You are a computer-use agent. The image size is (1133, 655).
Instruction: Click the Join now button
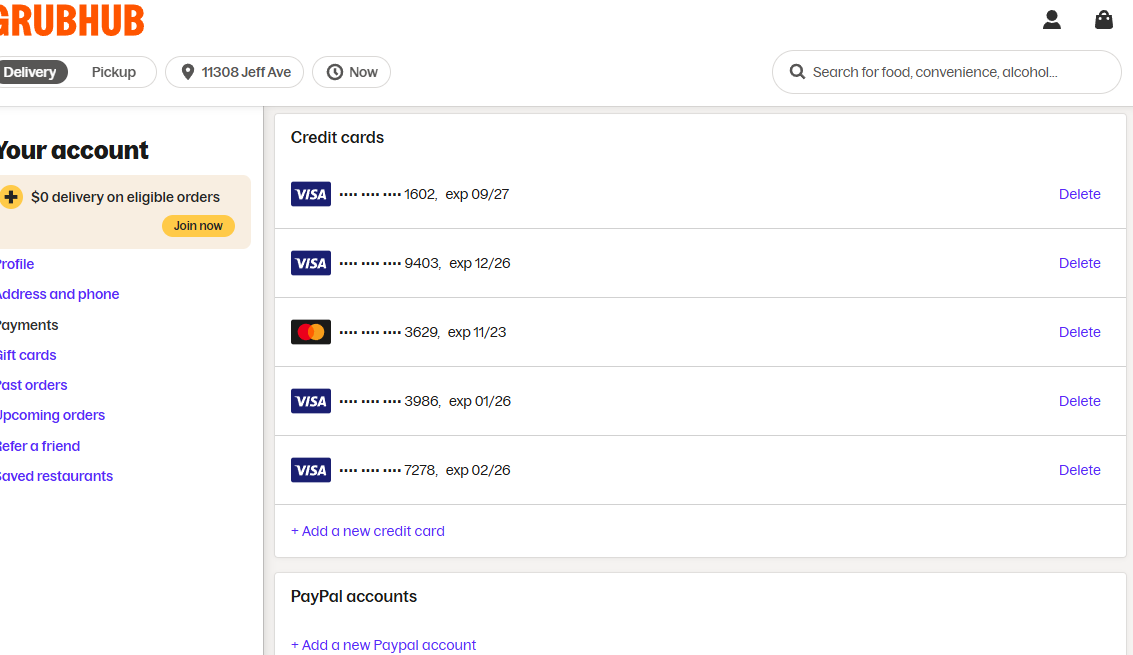coord(198,226)
